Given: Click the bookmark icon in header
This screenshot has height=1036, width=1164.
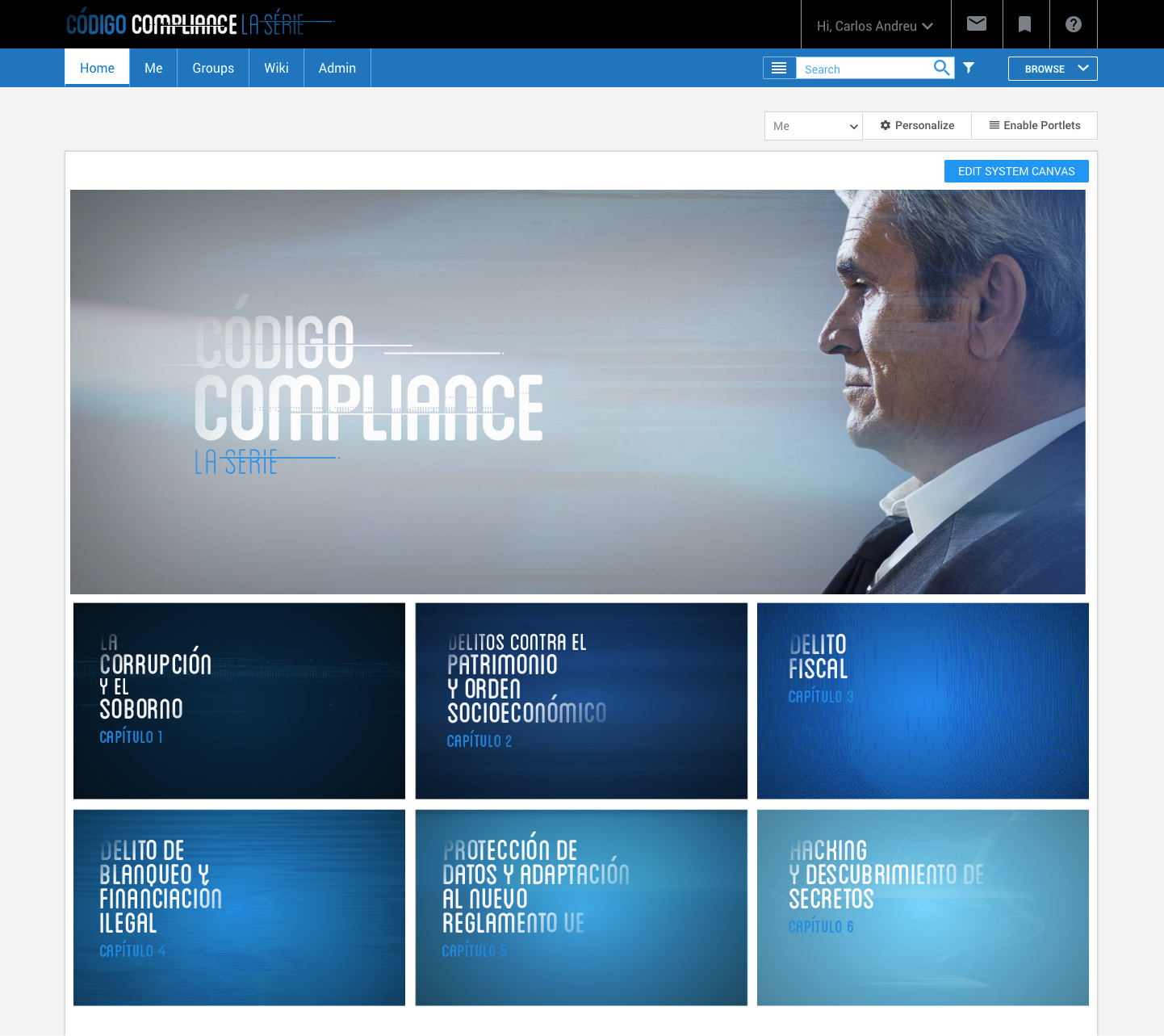Looking at the screenshot, I should [1025, 24].
